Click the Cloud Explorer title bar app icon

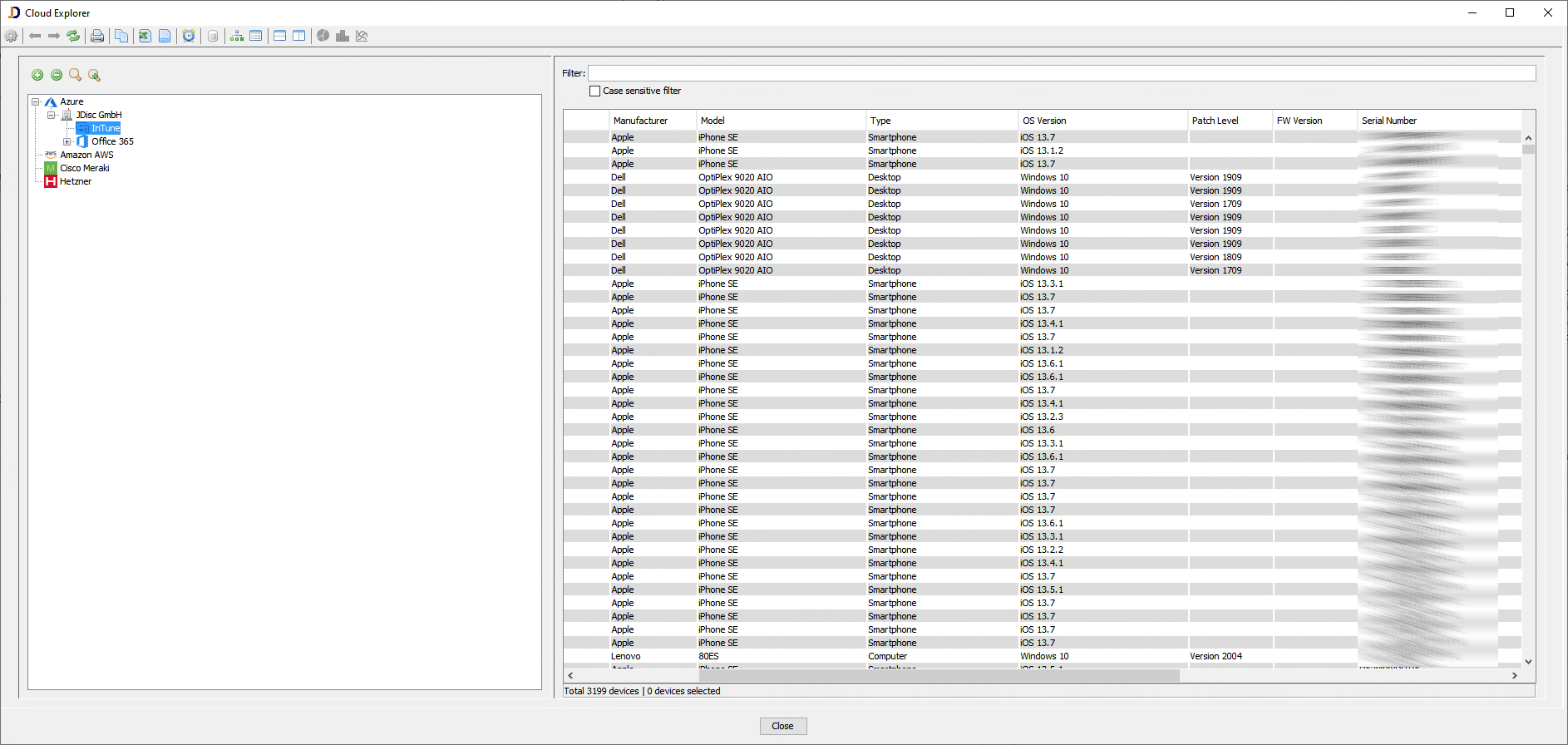point(14,12)
